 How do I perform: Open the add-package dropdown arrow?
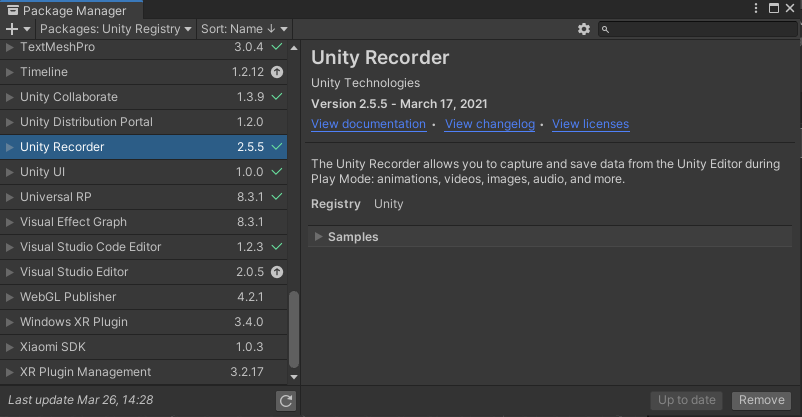(x=27, y=29)
